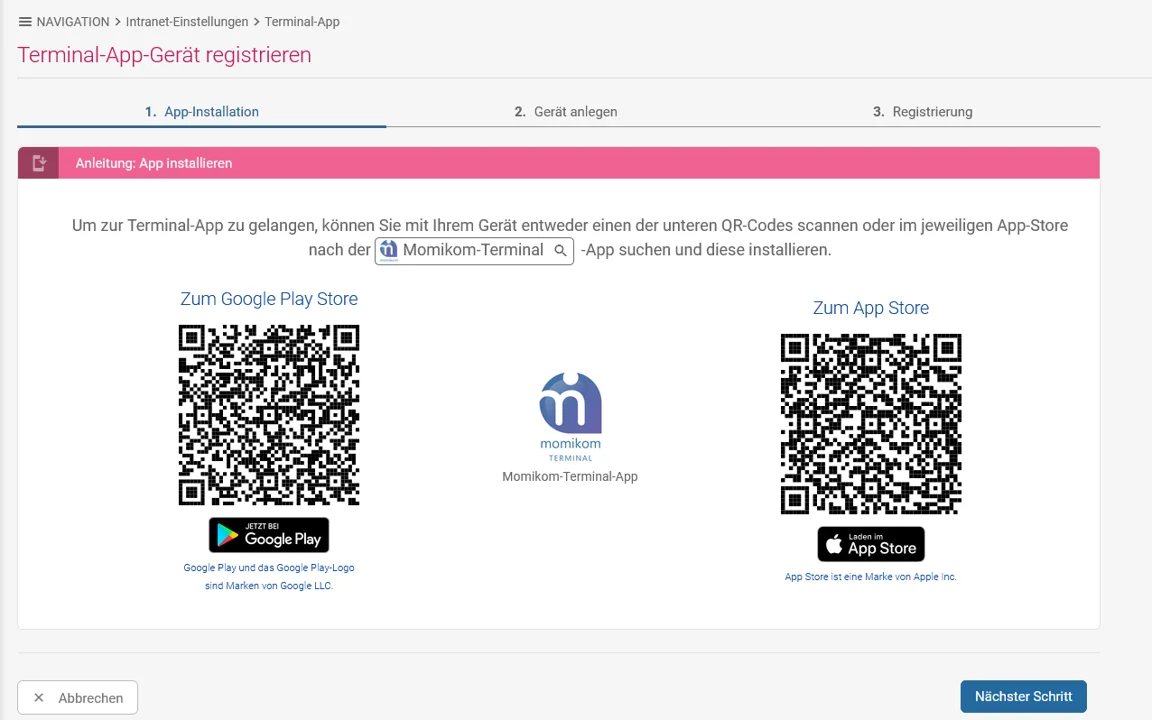1152x720 pixels.
Task: Open the Zum App Store link
Action: pyautogui.click(x=871, y=307)
